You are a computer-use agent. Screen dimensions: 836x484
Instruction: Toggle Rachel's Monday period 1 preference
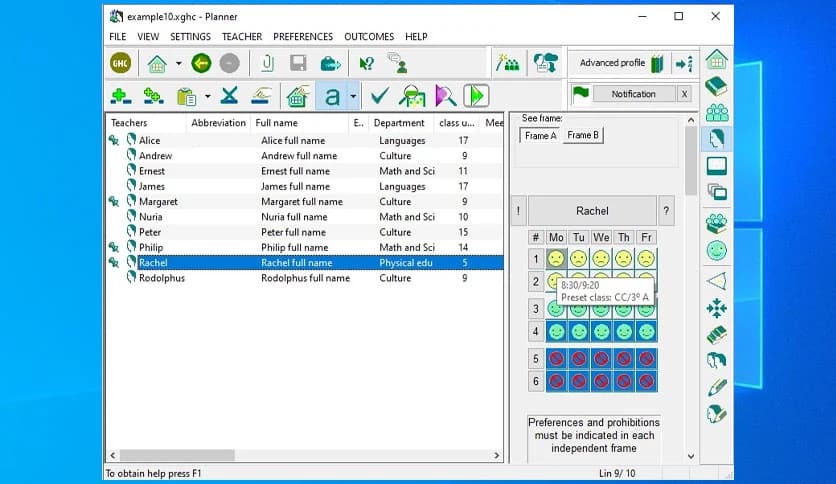(556, 259)
